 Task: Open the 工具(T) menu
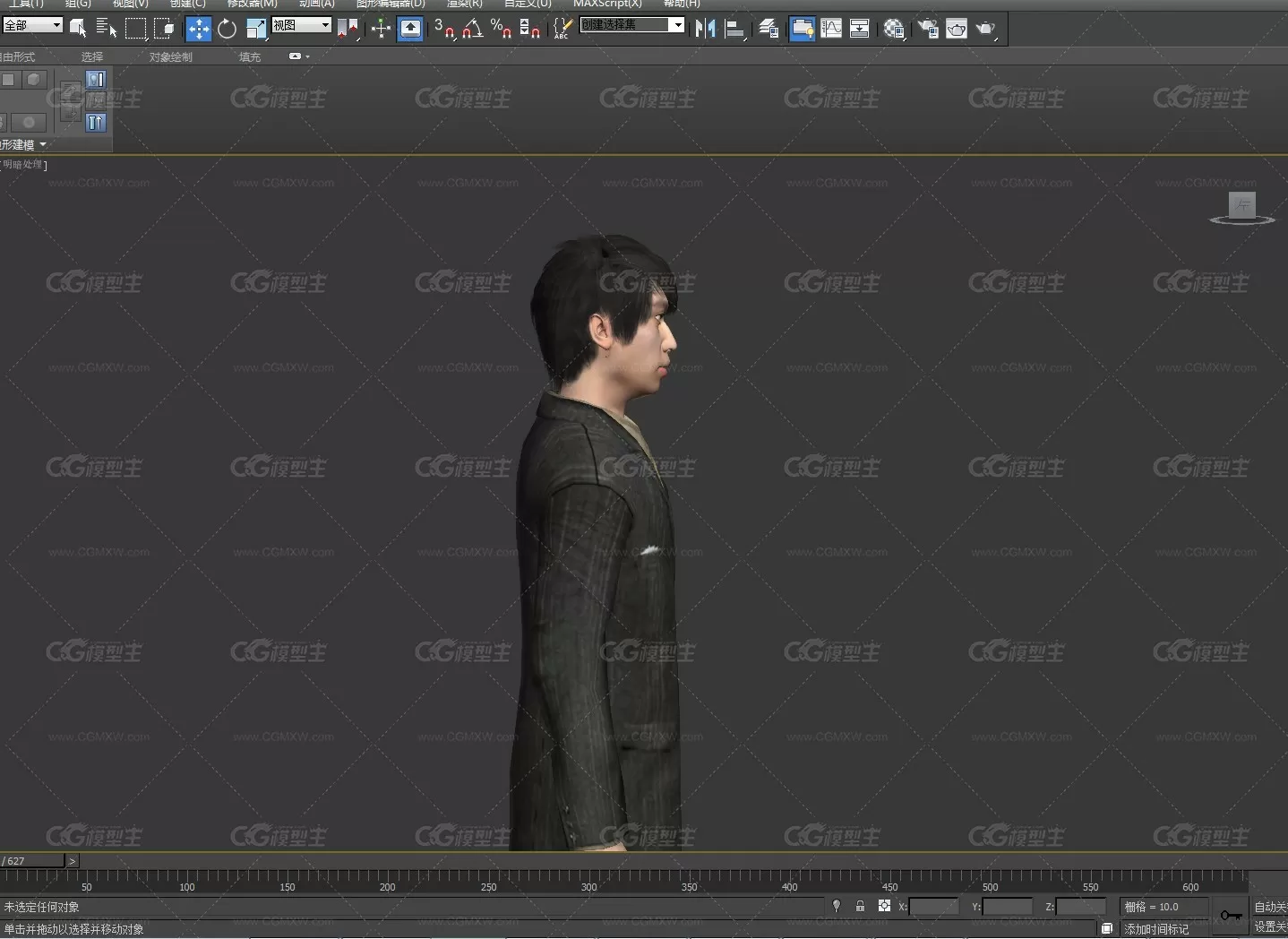26,4
